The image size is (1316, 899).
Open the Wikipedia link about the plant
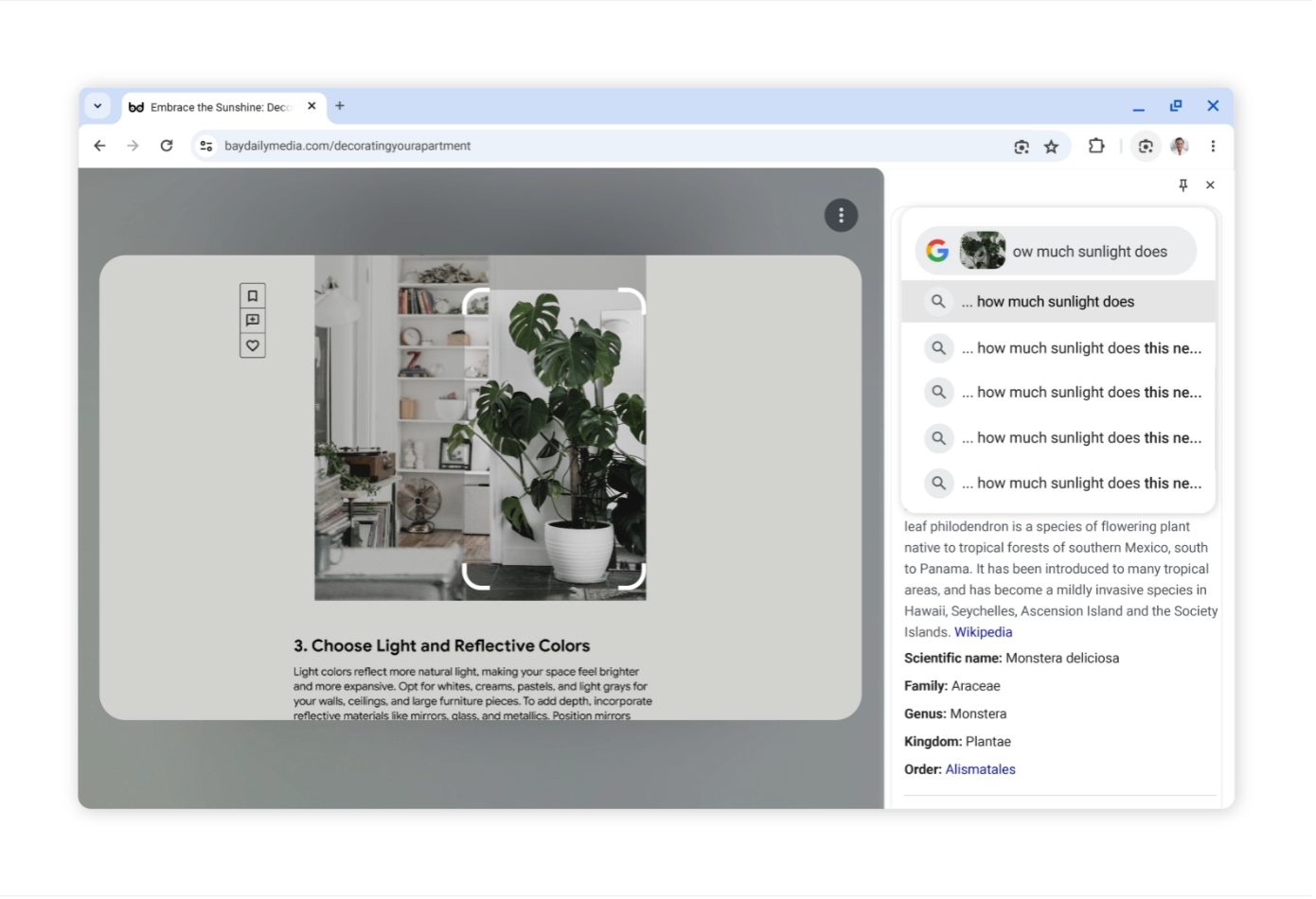point(983,631)
